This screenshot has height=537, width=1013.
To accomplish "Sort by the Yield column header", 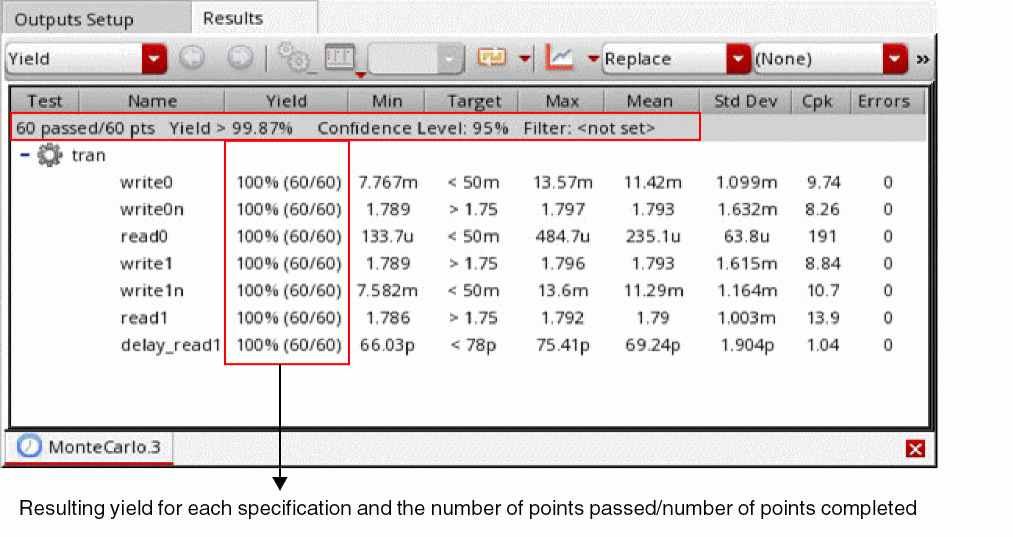I will [x=286, y=101].
